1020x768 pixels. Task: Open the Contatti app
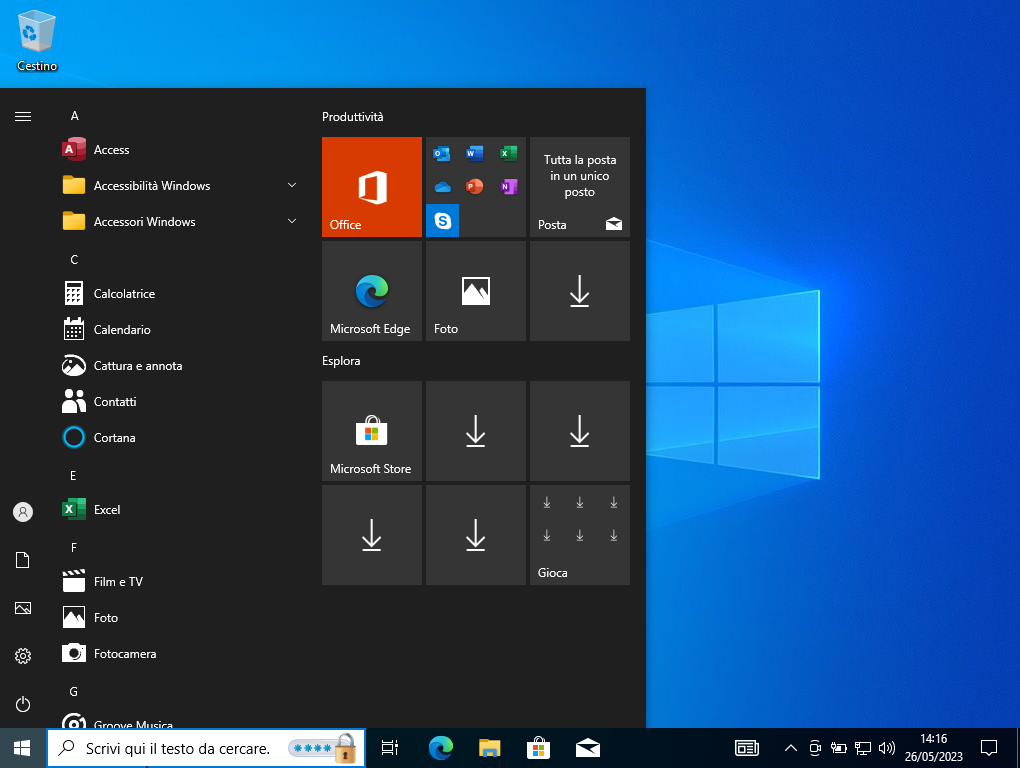pos(179,402)
